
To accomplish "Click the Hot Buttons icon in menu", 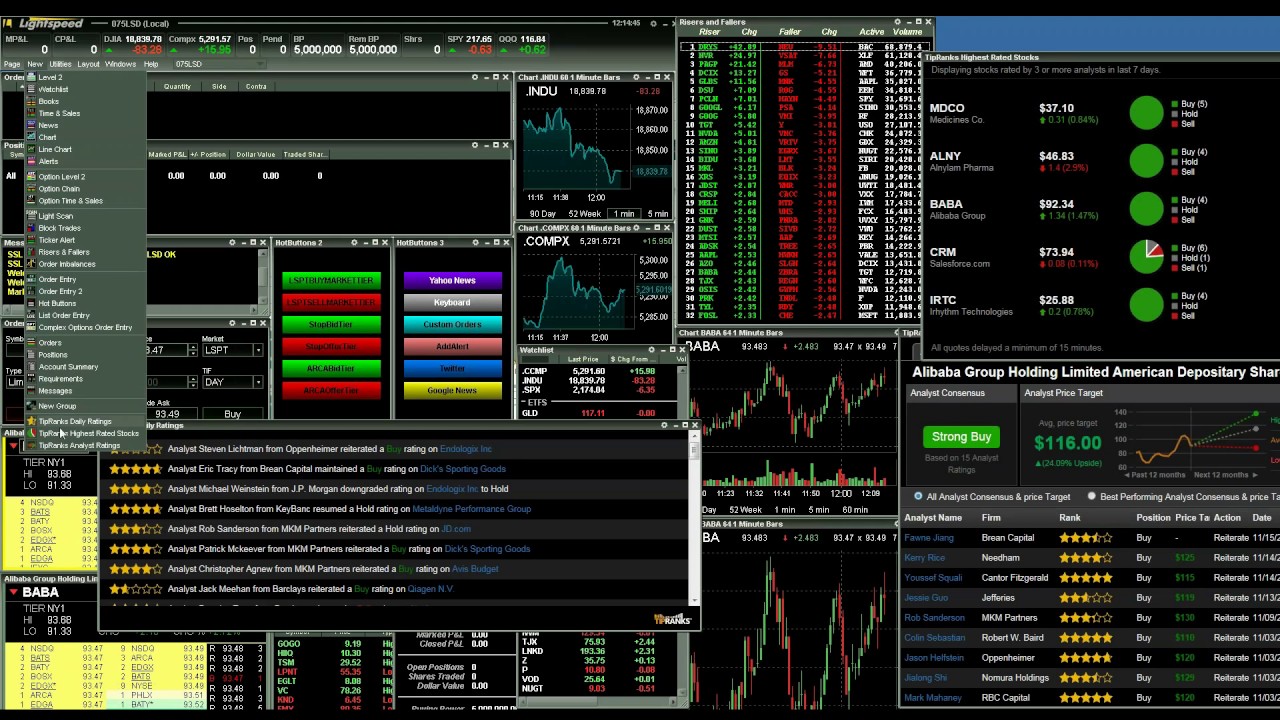I will [31, 303].
